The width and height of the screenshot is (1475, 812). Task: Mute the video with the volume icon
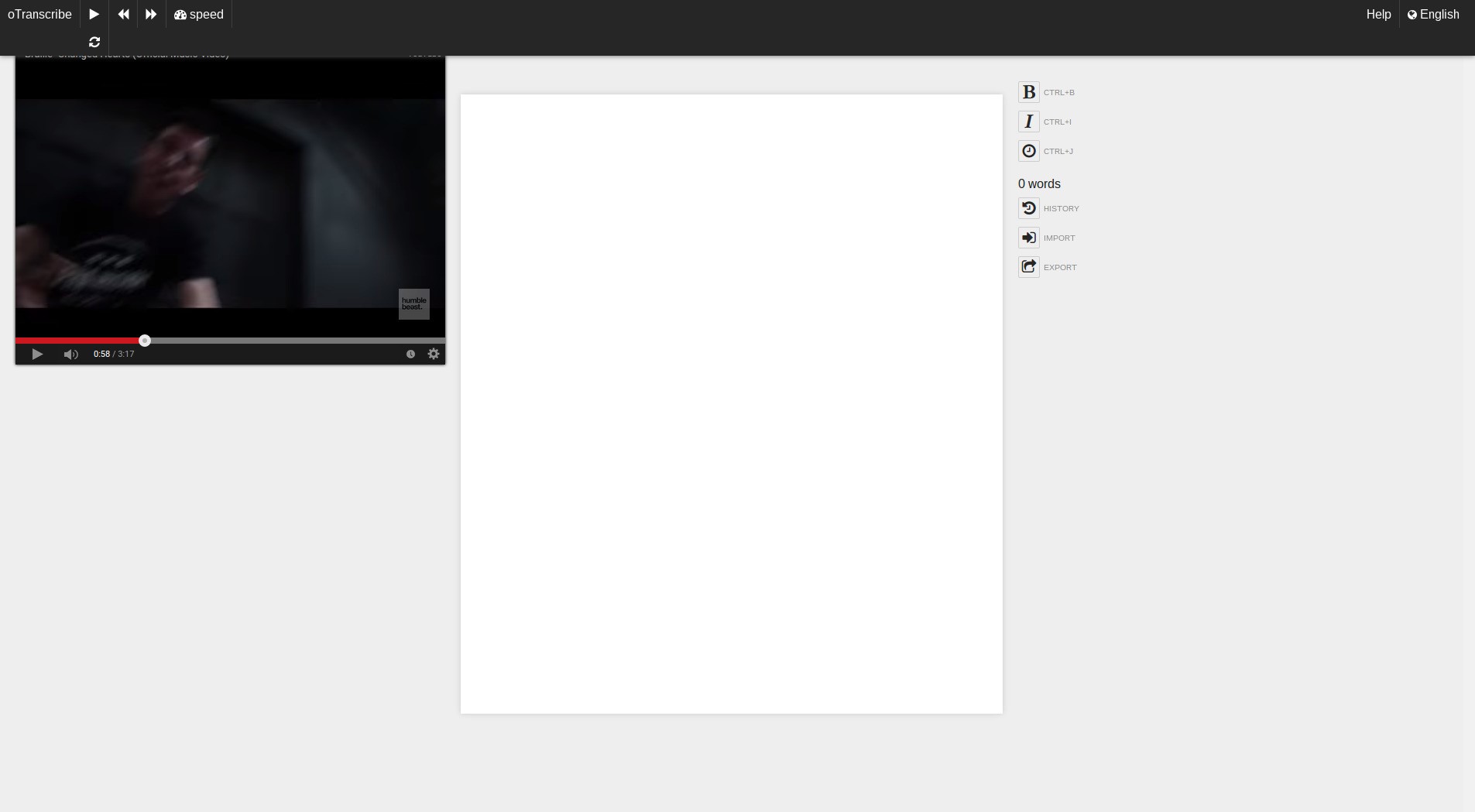point(70,354)
